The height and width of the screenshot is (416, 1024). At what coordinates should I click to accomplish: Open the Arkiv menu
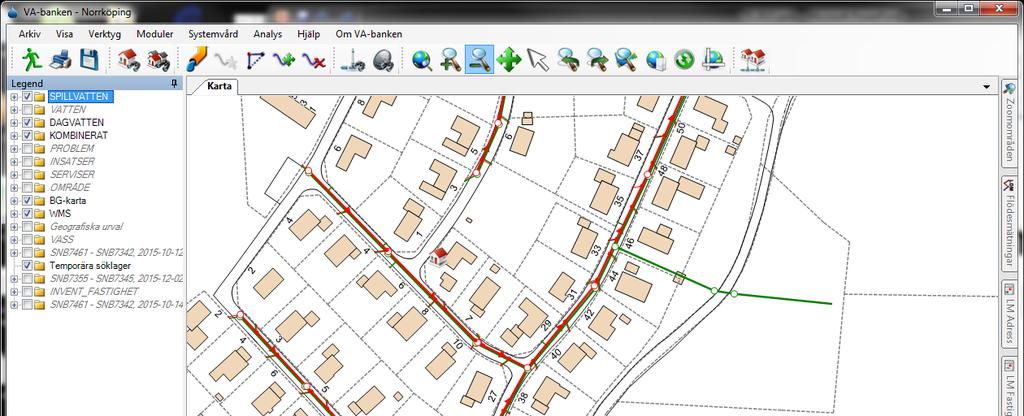click(x=29, y=34)
